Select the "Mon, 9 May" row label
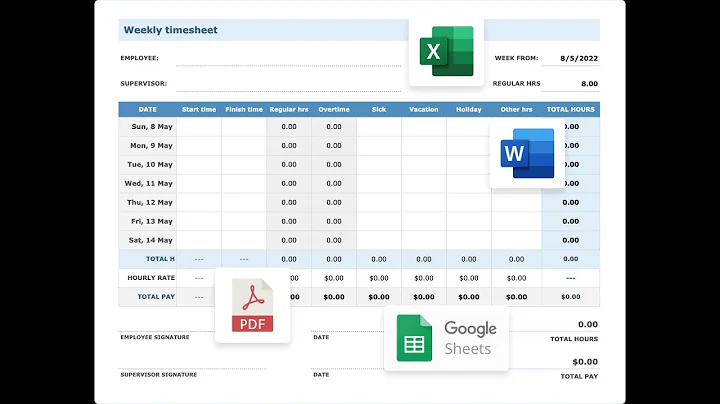Screen dimensions: 720x404 151,146
